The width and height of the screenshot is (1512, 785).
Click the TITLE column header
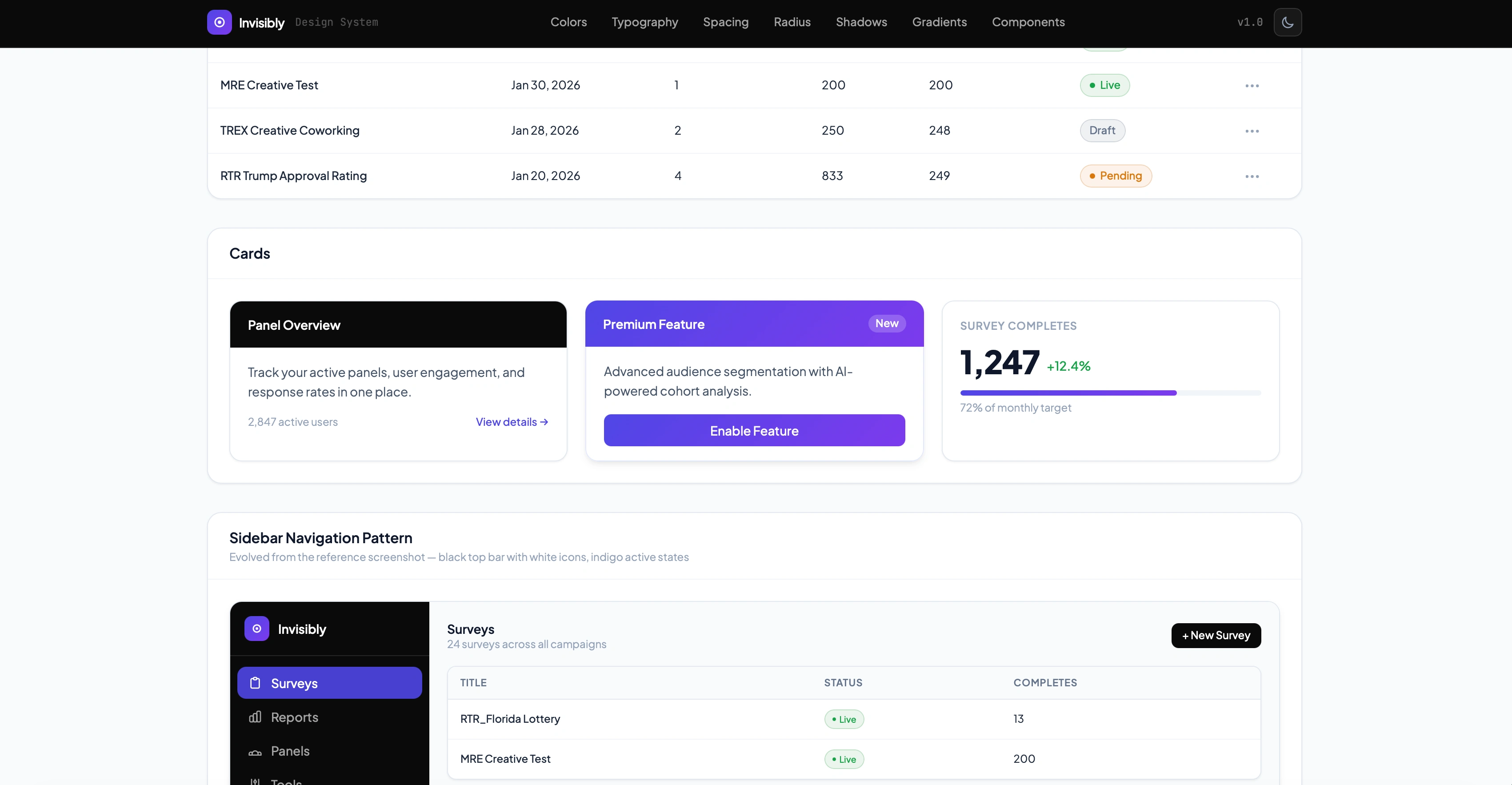[473, 682]
